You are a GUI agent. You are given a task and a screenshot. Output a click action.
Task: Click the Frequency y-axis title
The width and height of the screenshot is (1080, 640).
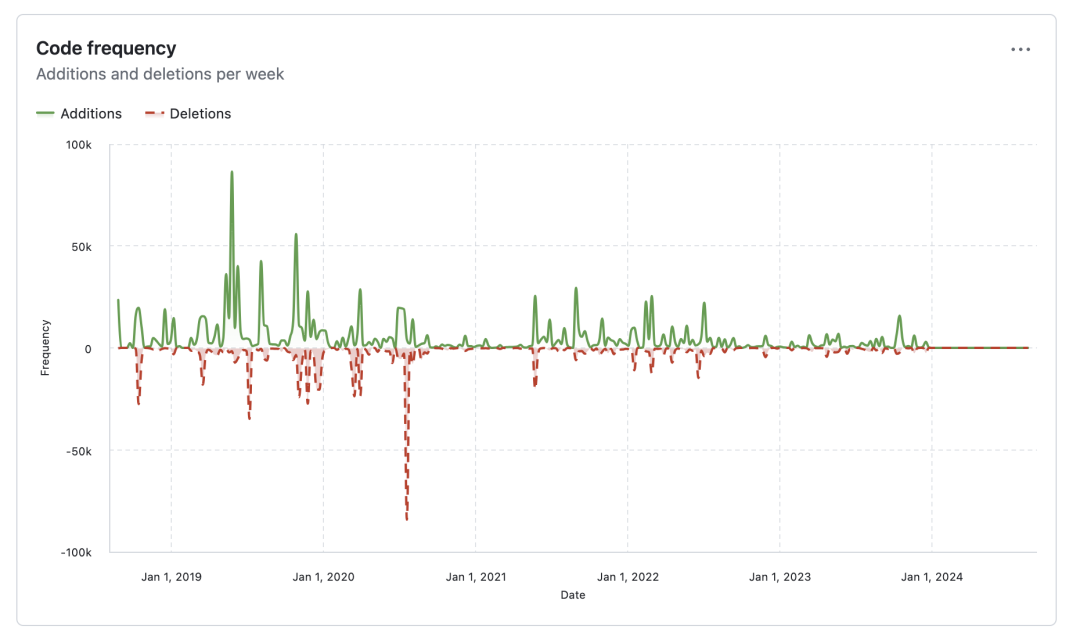45,348
